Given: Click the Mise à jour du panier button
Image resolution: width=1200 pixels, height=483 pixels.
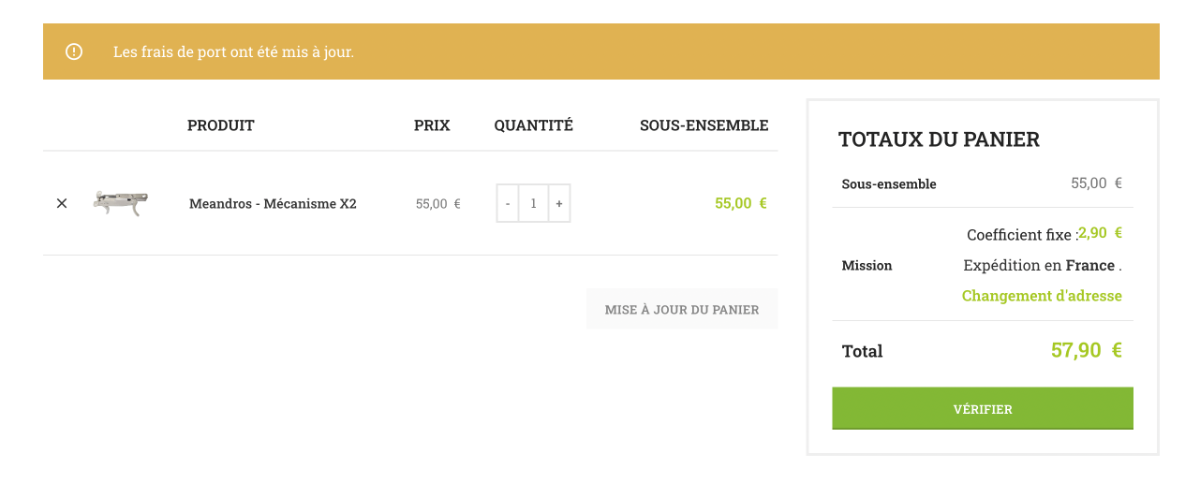Looking at the screenshot, I should (682, 309).
